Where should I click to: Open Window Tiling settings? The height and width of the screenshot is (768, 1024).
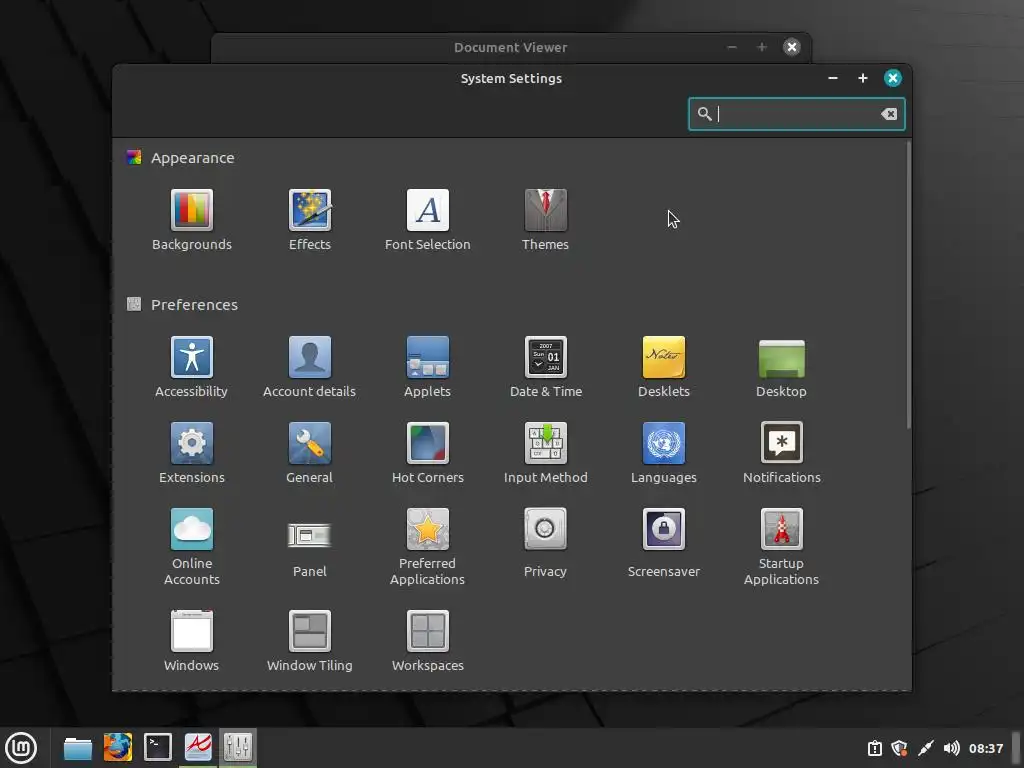pyautogui.click(x=310, y=641)
